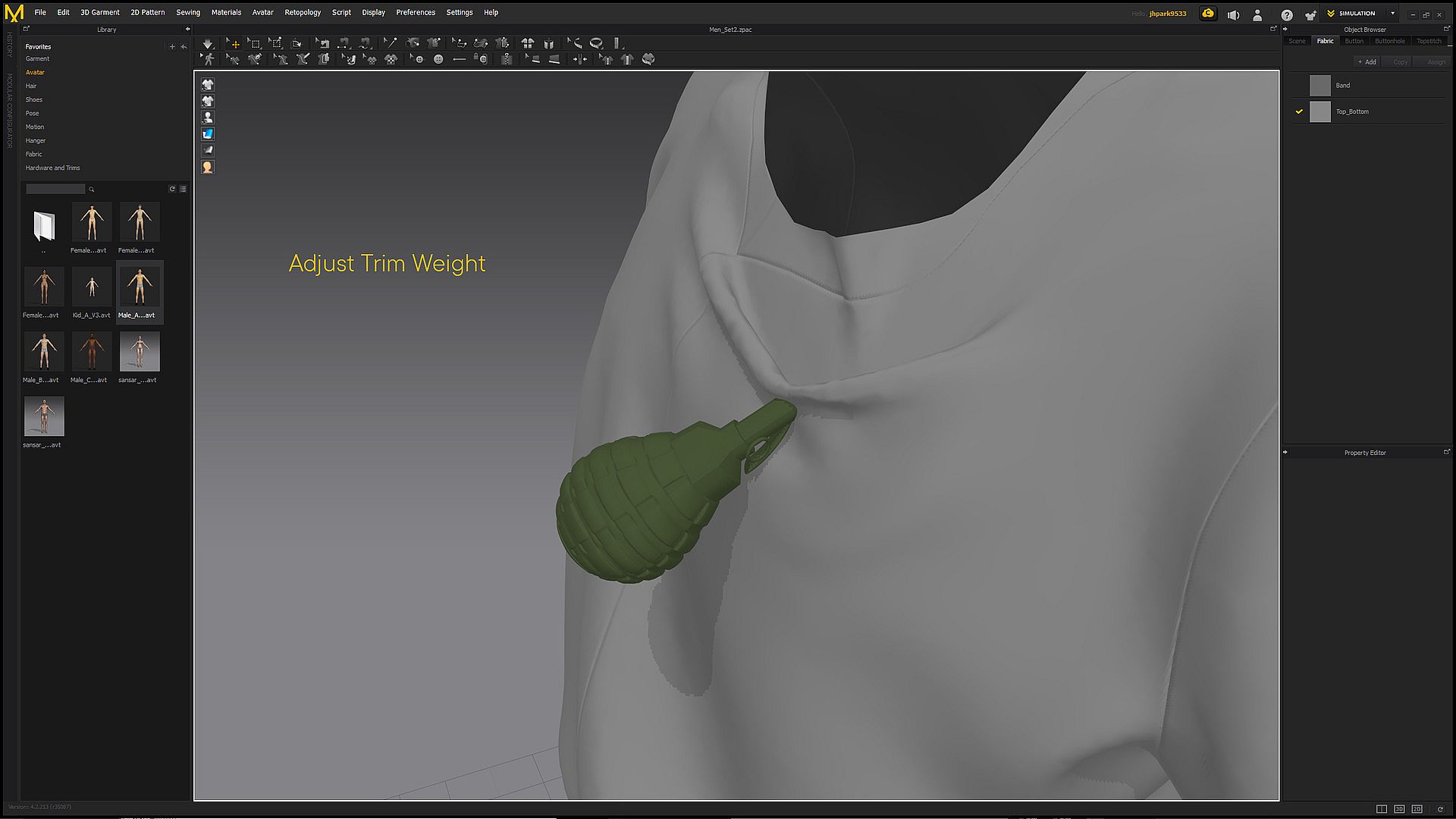Open the Retopology menu
Screen dimensions: 1456x819
click(x=302, y=12)
